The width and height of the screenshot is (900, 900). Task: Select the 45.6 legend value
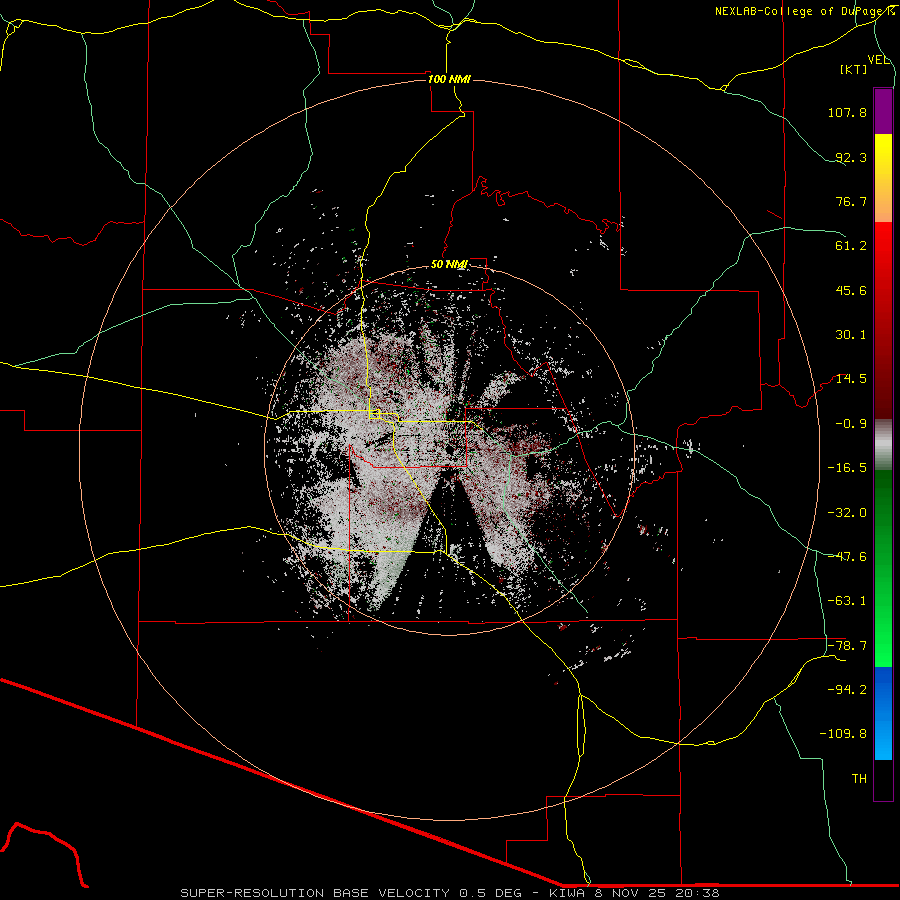coord(851,290)
